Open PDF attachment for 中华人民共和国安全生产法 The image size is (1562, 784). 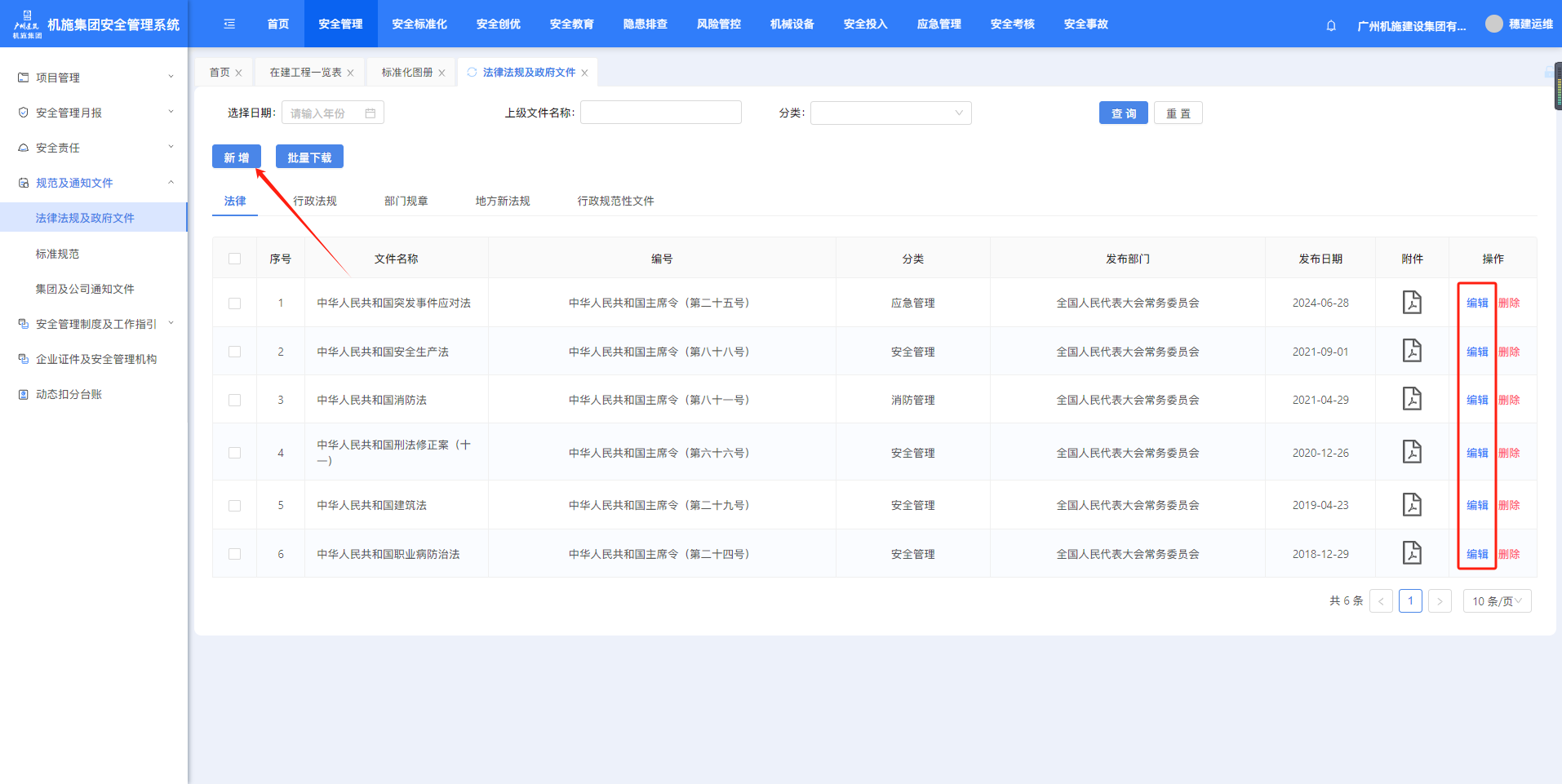tap(1412, 351)
